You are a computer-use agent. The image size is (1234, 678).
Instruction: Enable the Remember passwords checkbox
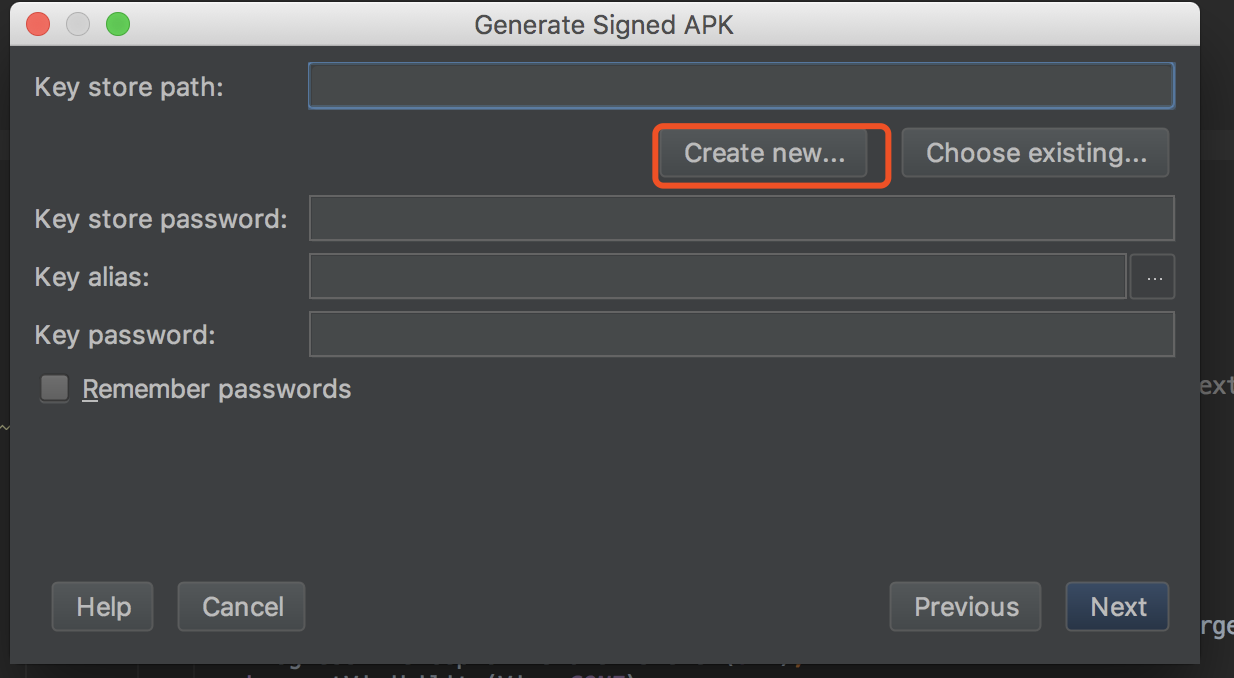(55, 389)
